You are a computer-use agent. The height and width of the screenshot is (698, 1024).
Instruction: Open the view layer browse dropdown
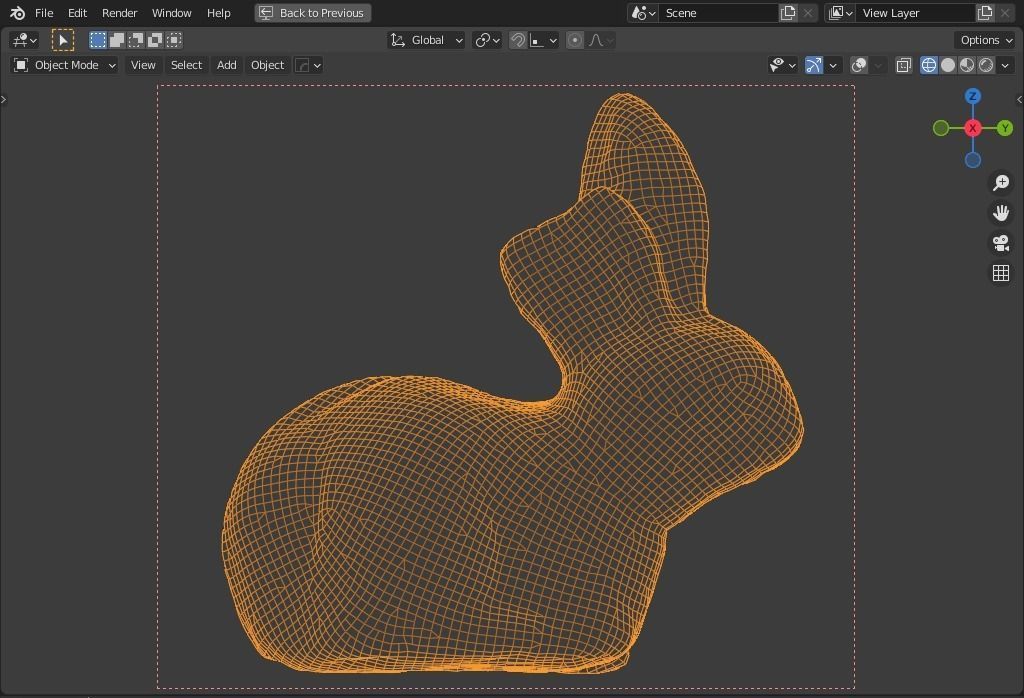pos(840,13)
